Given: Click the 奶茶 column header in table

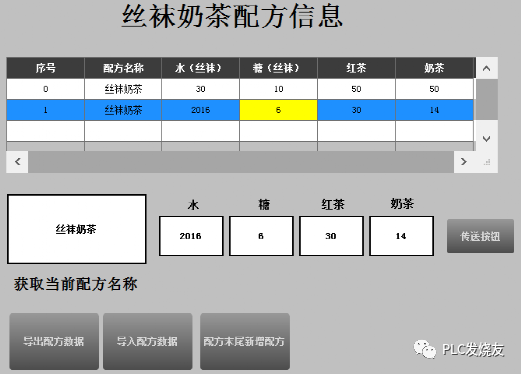Looking at the screenshot, I should tap(434, 68).
